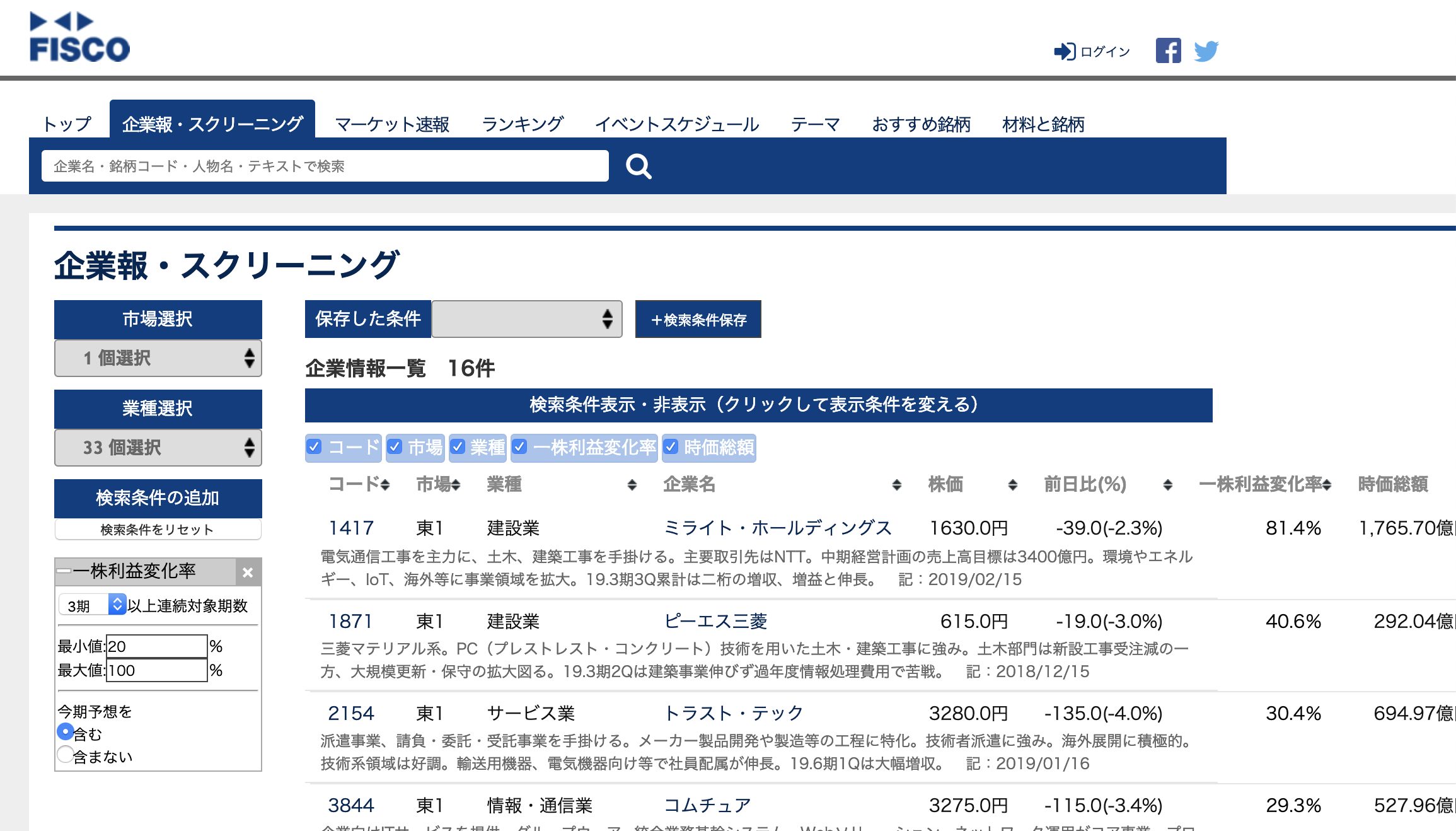Open the マーケット速報 tab
The image size is (1456, 831).
coord(392,124)
